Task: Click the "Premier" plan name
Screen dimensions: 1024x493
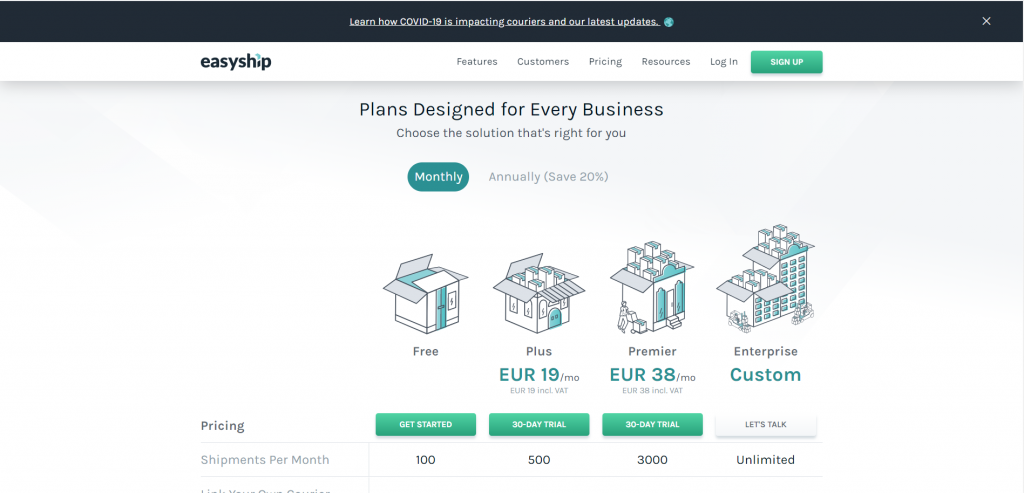Action: click(652, 351)
